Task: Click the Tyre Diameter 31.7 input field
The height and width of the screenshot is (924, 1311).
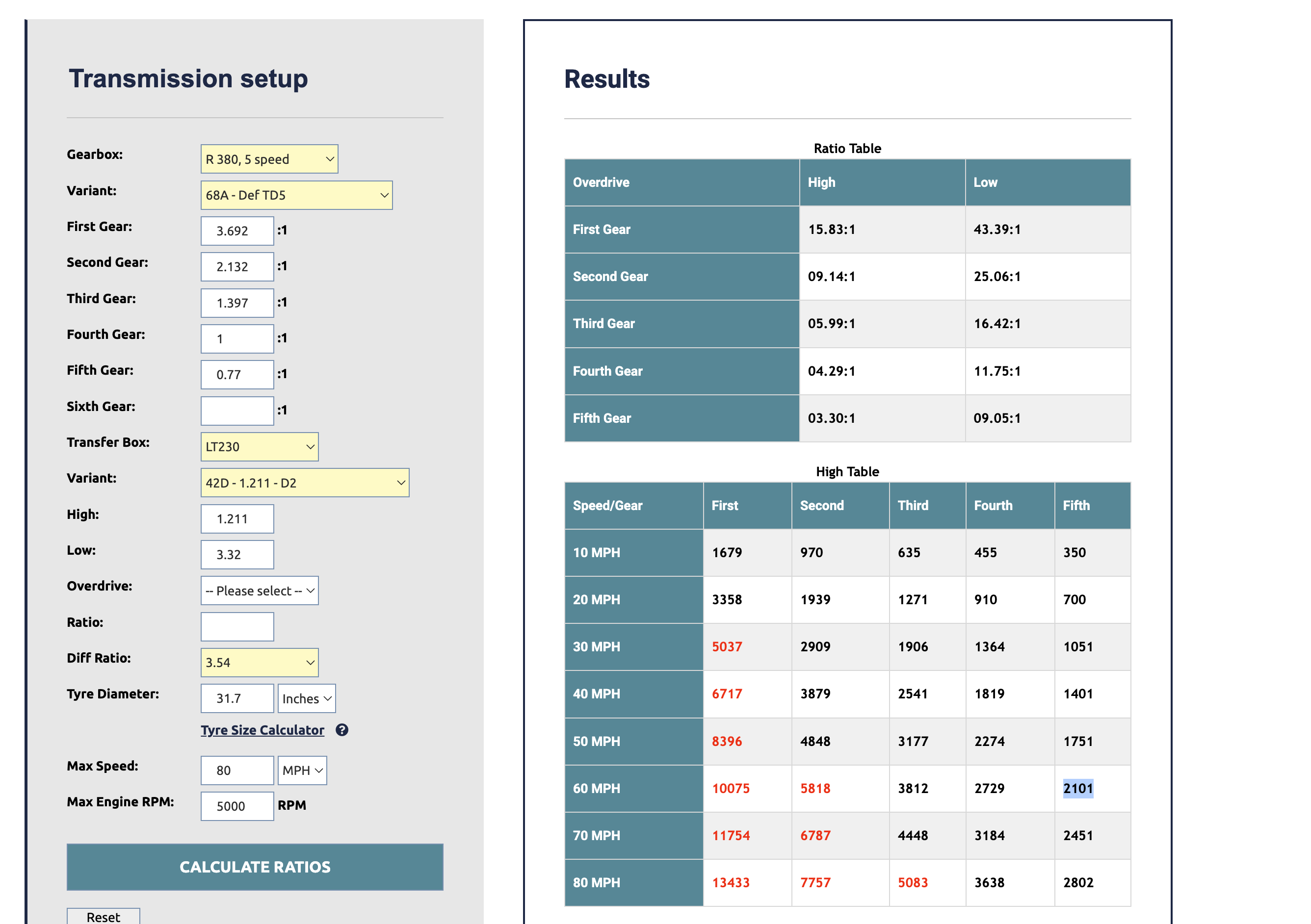Action: click(237, 698)
